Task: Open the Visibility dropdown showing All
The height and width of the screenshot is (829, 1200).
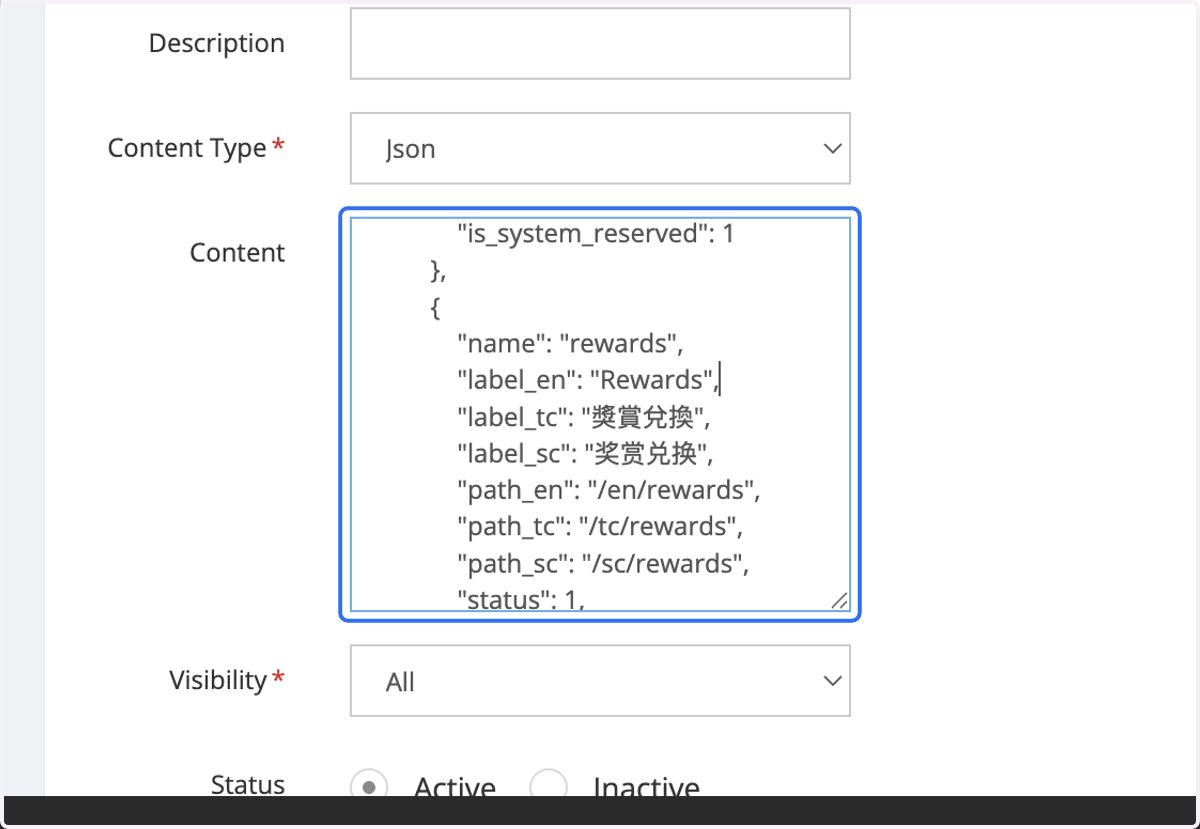Action: pyautogui.click(x=600, y=680)
